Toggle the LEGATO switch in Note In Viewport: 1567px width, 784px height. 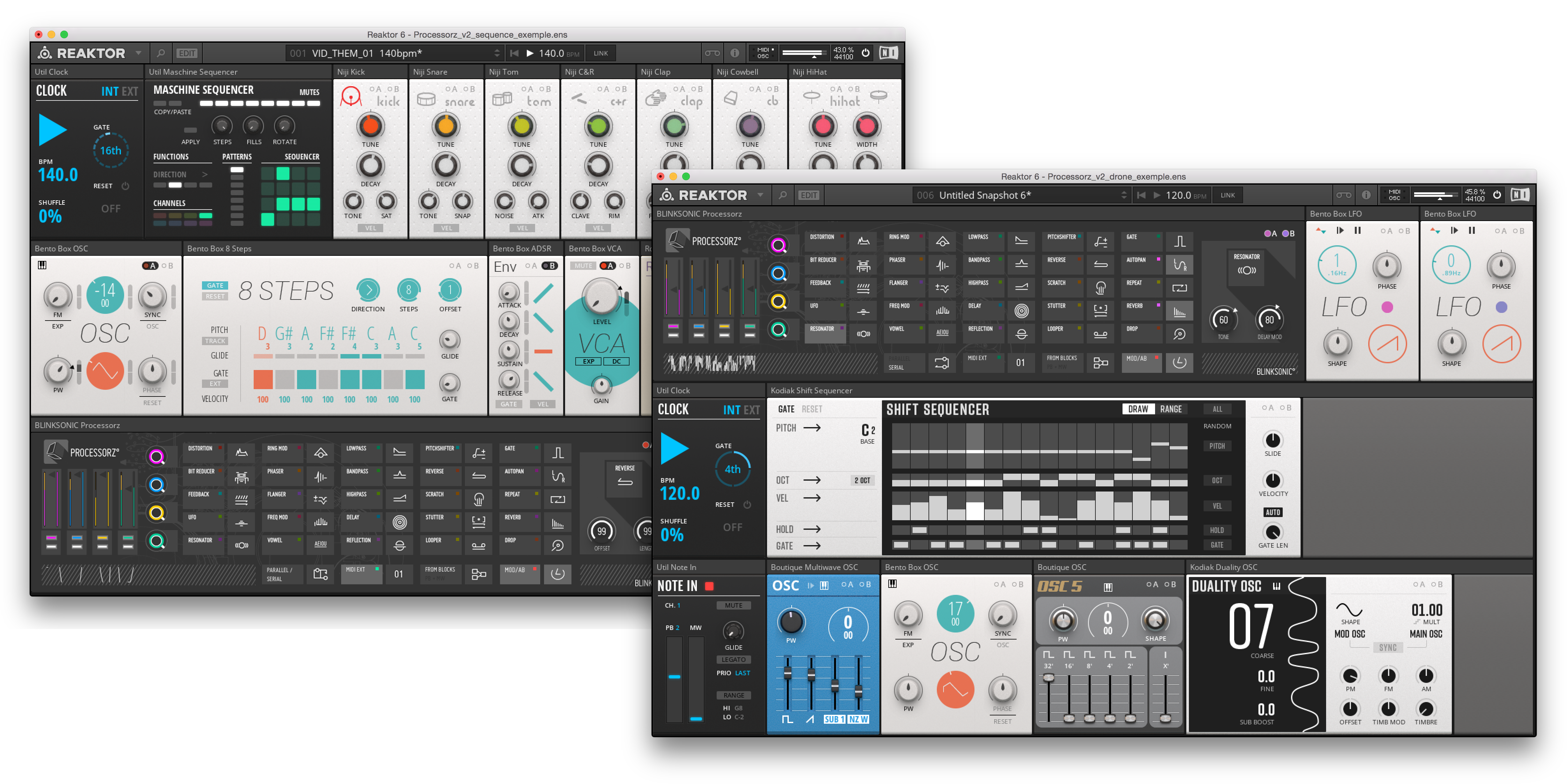pyautogui.click(x=734, y=659)
